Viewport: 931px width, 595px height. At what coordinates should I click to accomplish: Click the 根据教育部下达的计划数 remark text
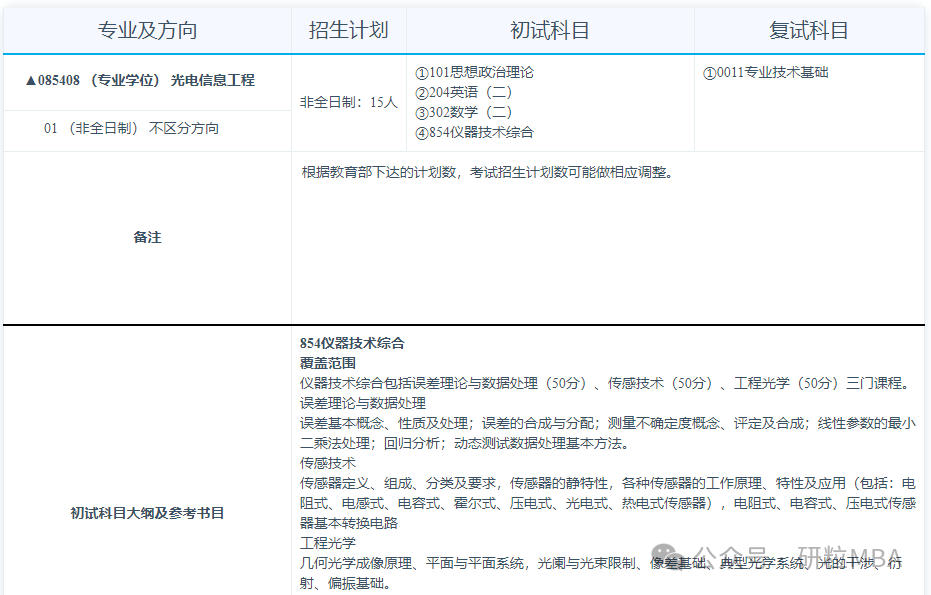[487, 172]
